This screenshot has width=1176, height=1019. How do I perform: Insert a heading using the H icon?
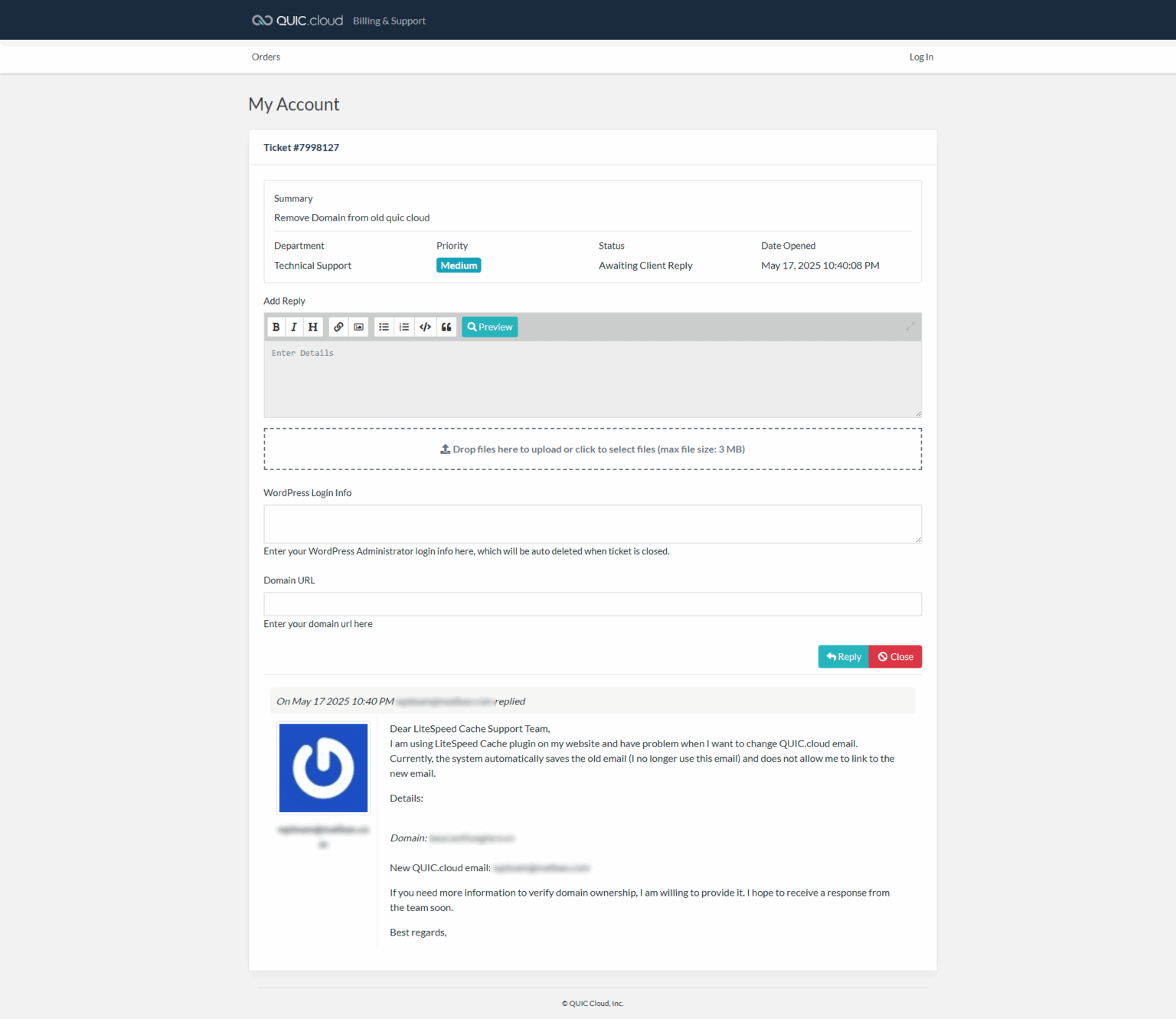tap(312, 327)
